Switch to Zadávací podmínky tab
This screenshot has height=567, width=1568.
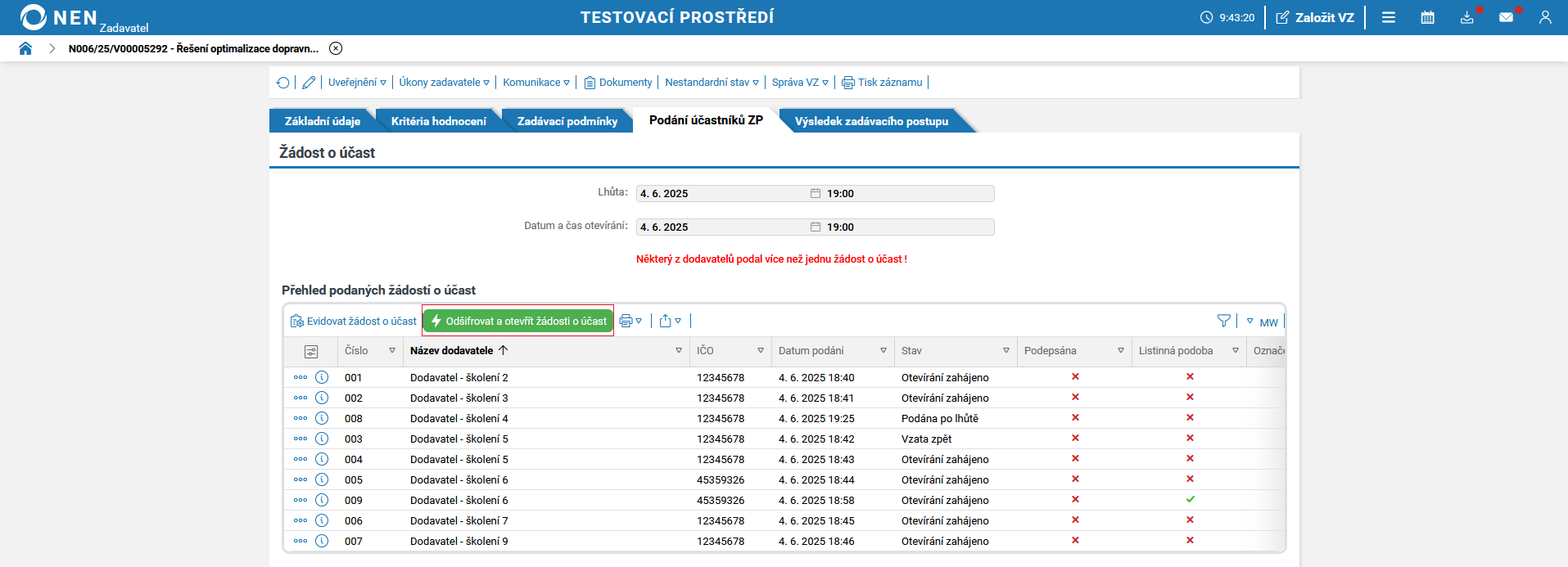click(x=567, y=121)
